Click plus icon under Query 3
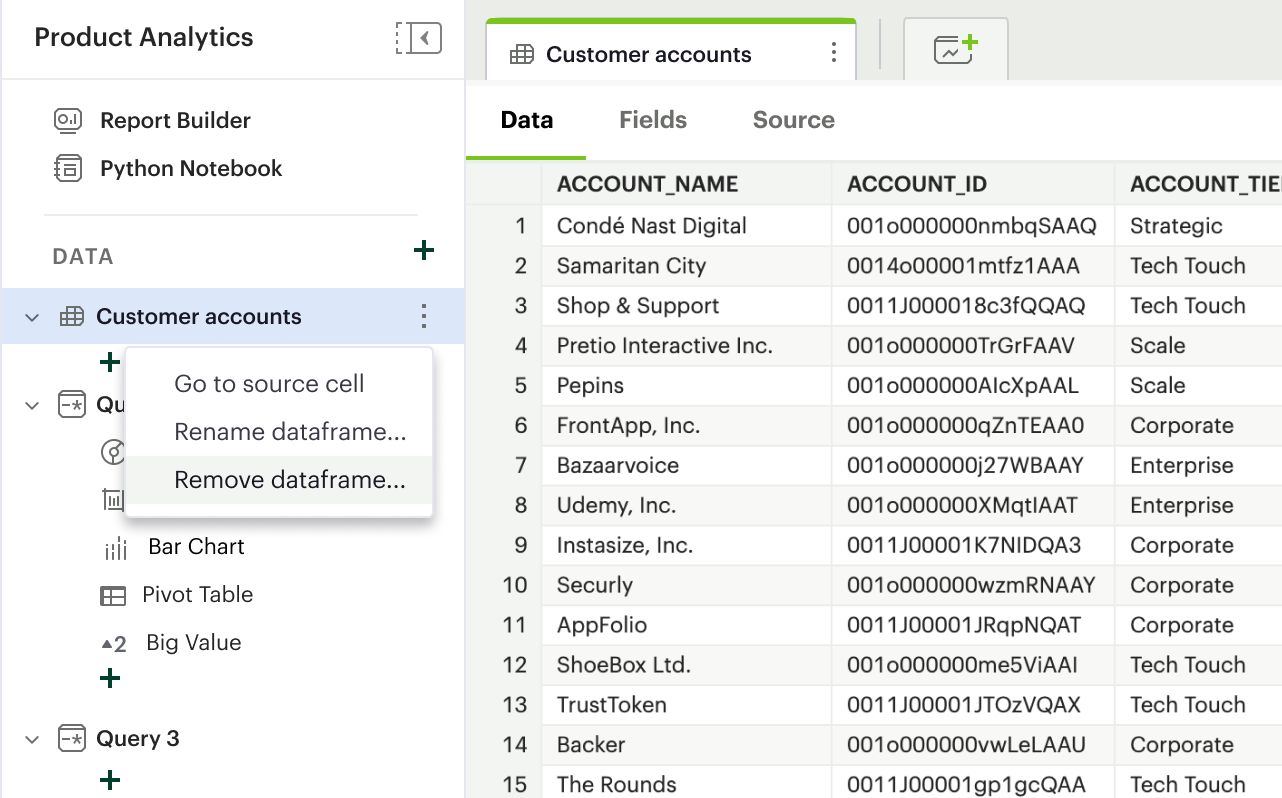The width and height of the screenshot is (1282, 798). point(110,780)
